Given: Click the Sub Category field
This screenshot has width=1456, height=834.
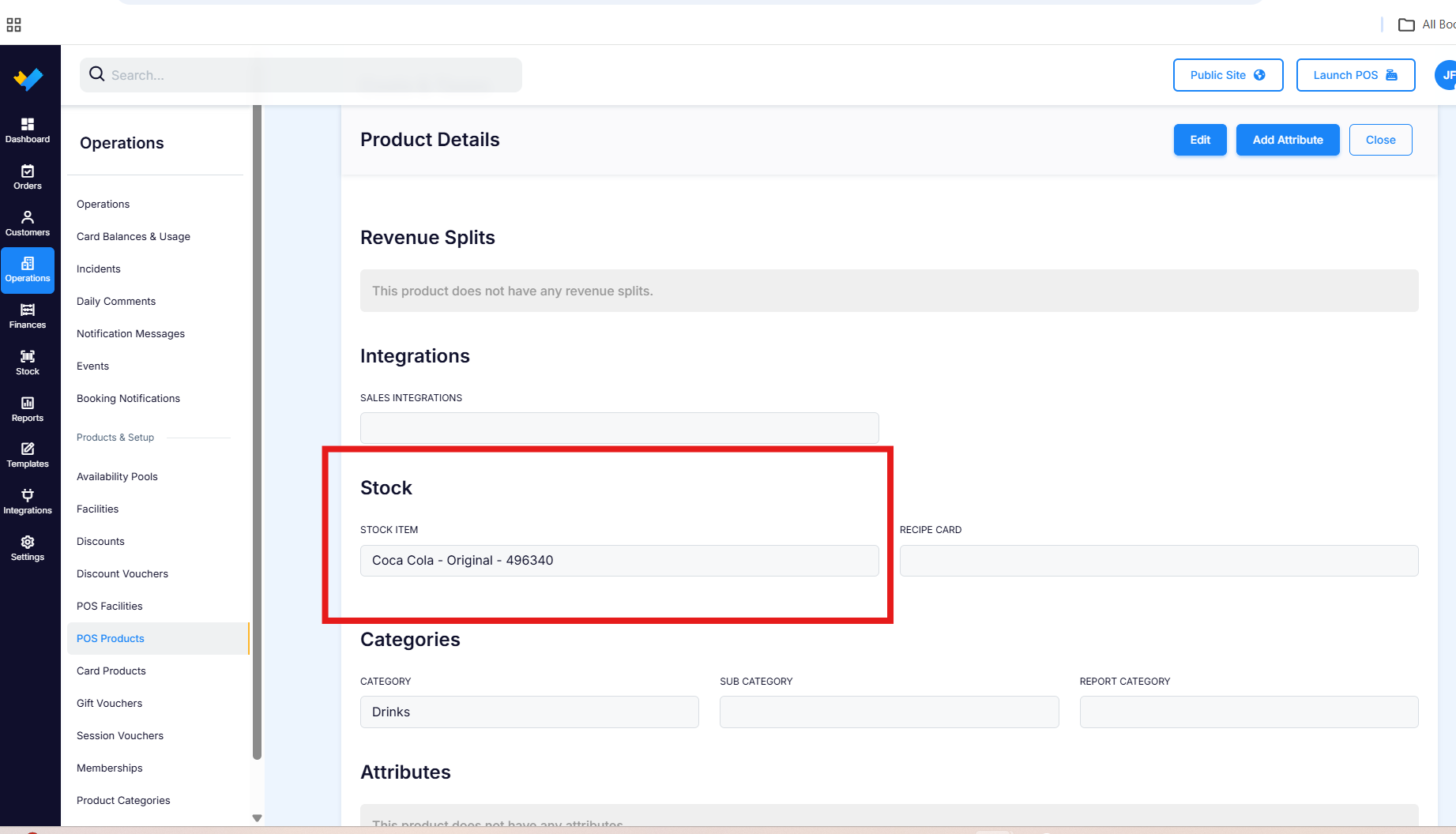Looking at the screenshot, I should coord(889,712).
